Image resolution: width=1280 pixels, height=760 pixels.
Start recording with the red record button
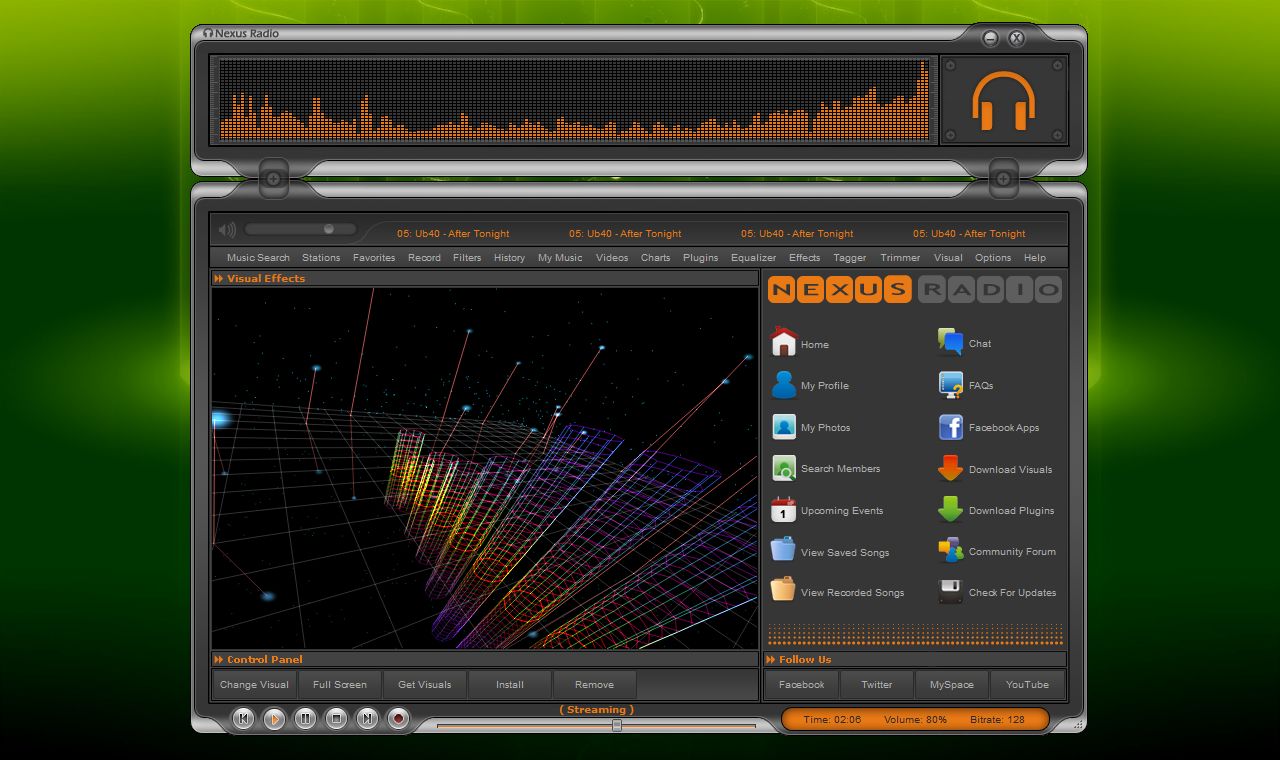click(399, 718)
